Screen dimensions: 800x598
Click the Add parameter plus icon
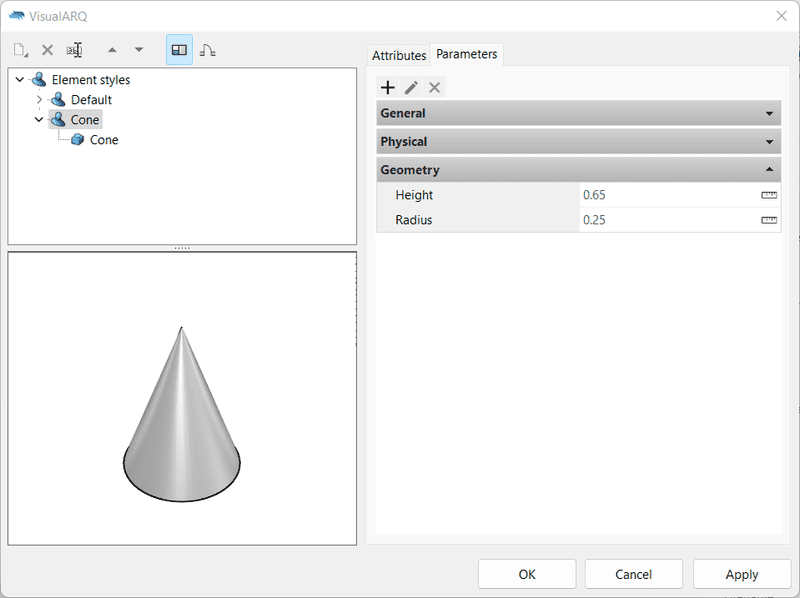[x=388, y=88]
